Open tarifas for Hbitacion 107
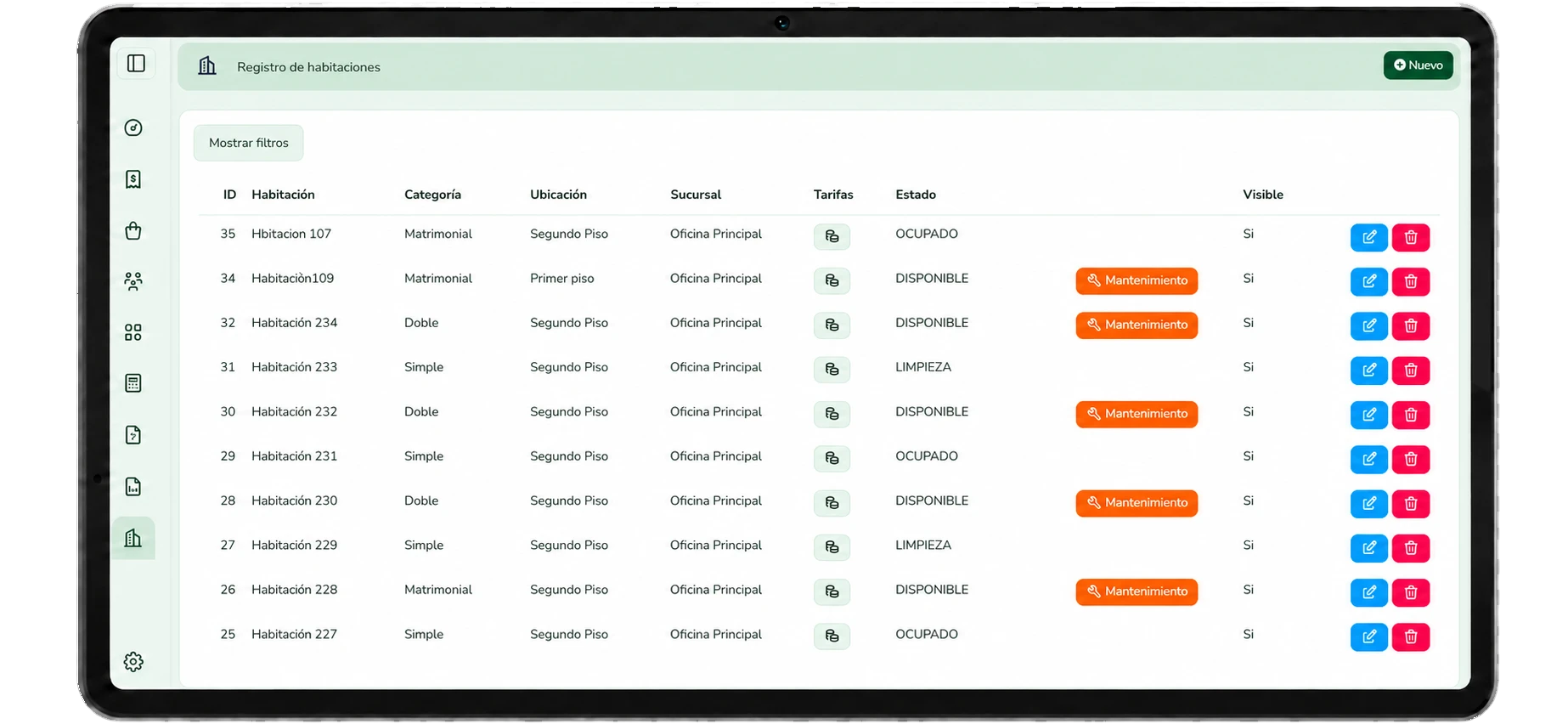Screen dimensions: 1568x724 (832, 236)
